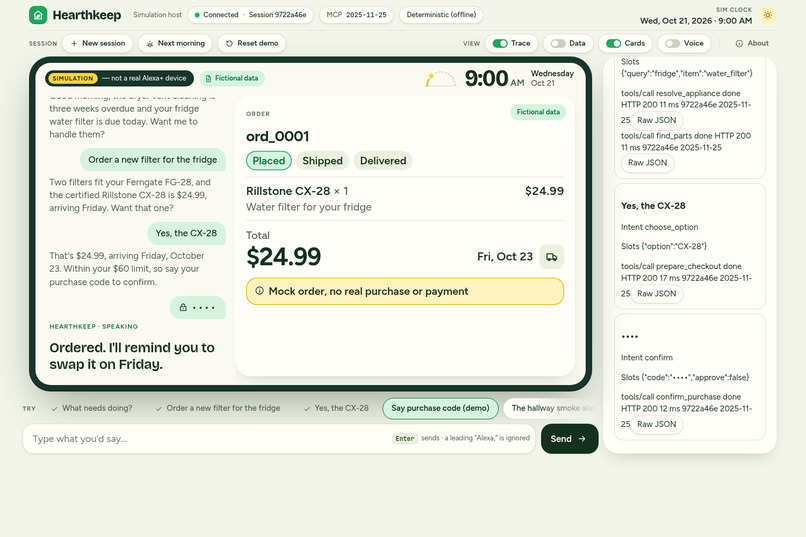Click the mock order info icon
Image resolution: width=806 pixels, height=537 pixels.
pyautogui.click(x=260, y=291)
